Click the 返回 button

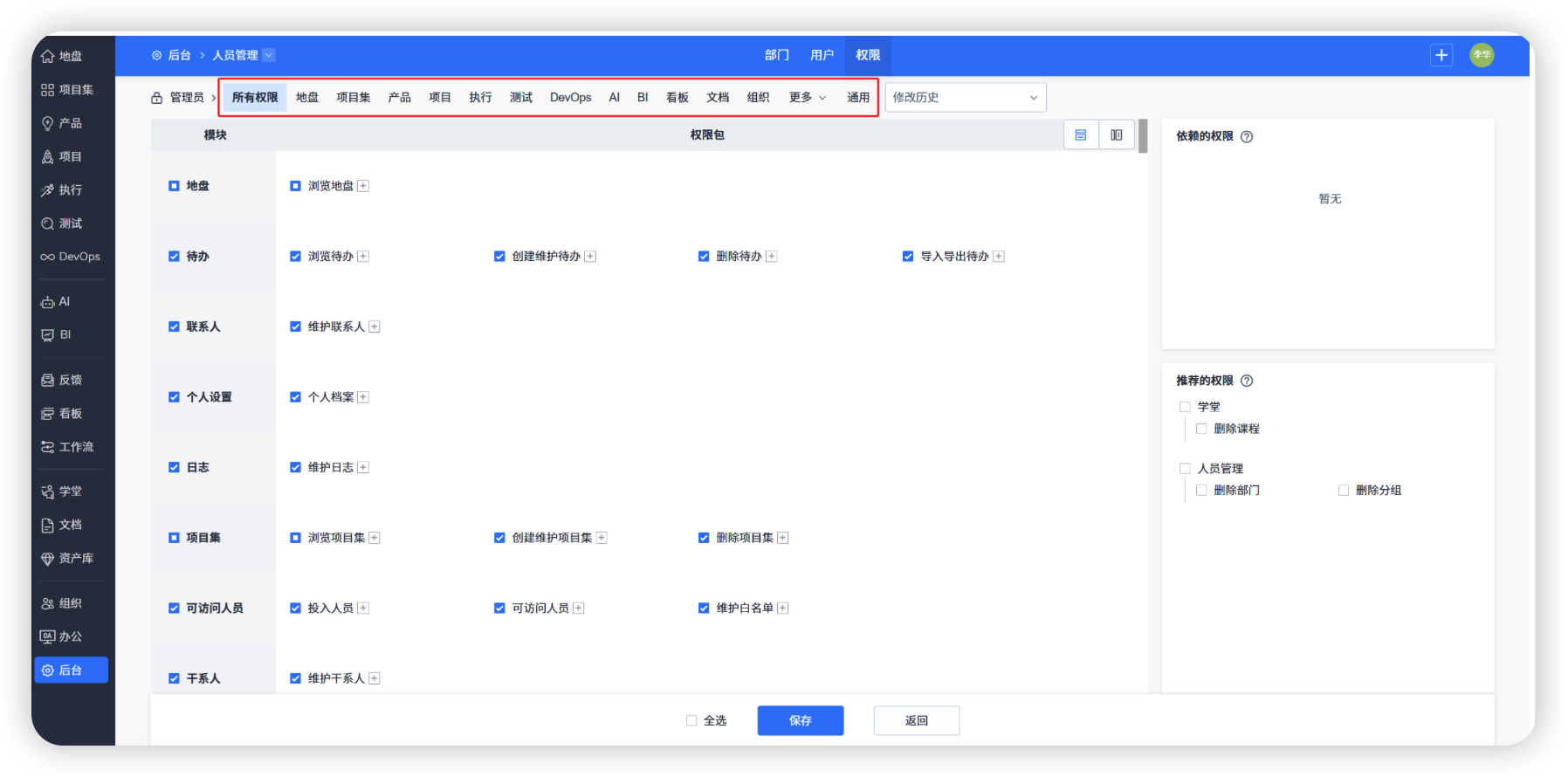coord(917,721)
